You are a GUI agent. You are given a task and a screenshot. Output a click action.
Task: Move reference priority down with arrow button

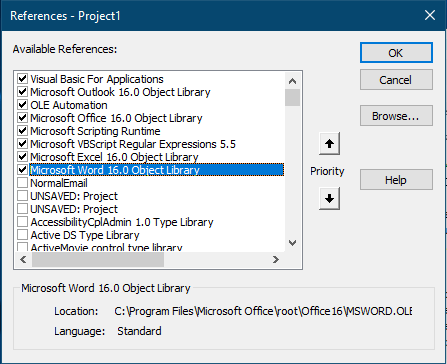(x=329, y=198)
